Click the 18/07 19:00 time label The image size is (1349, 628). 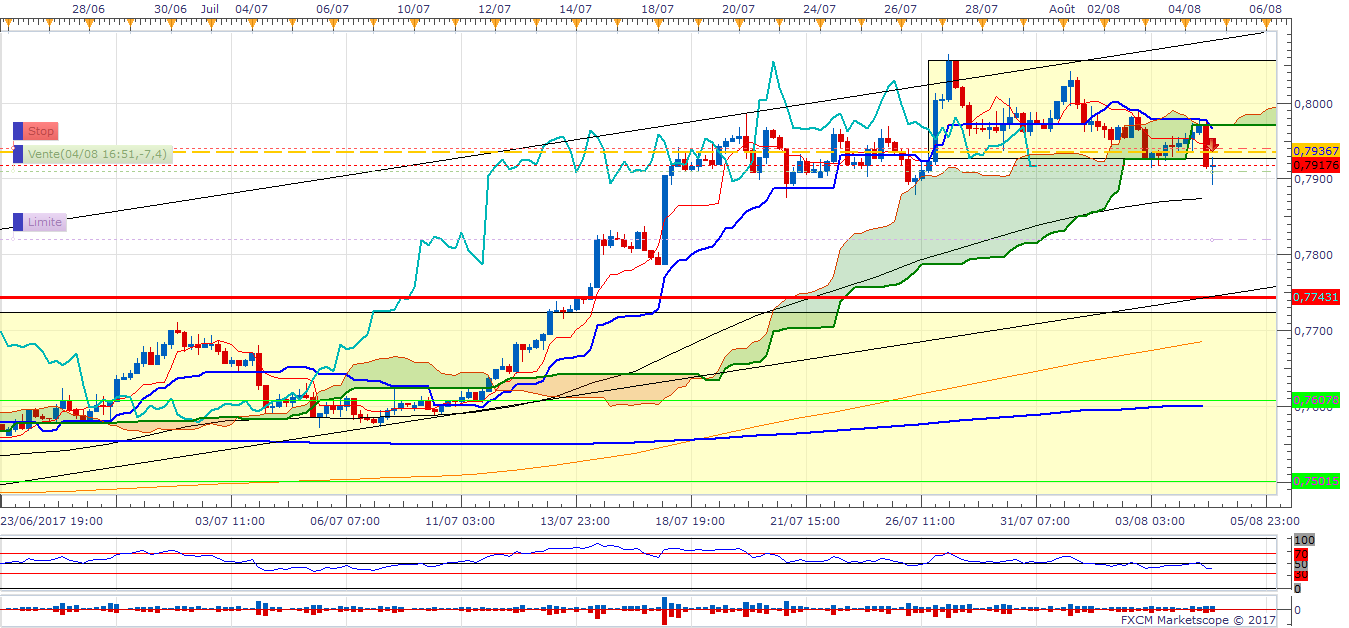[690, 521]
